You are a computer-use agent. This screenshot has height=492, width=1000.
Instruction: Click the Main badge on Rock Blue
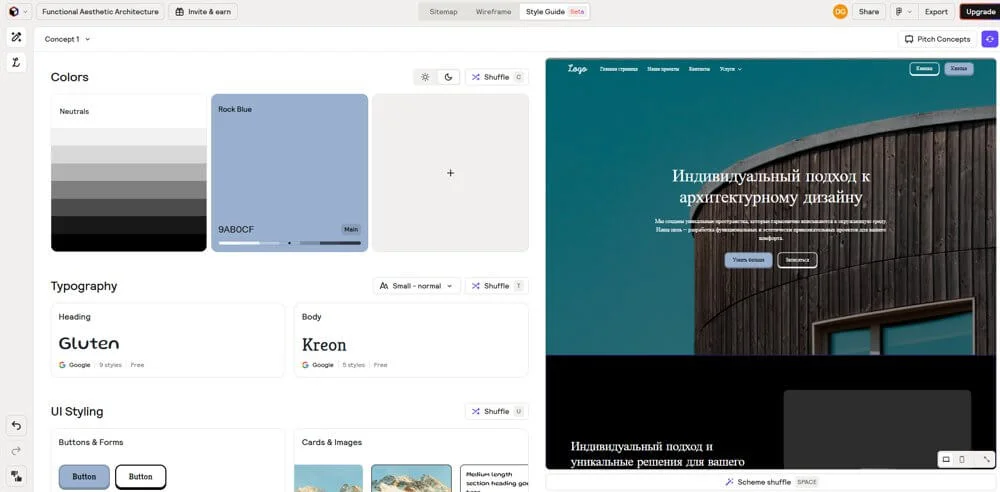coord(351,229)
